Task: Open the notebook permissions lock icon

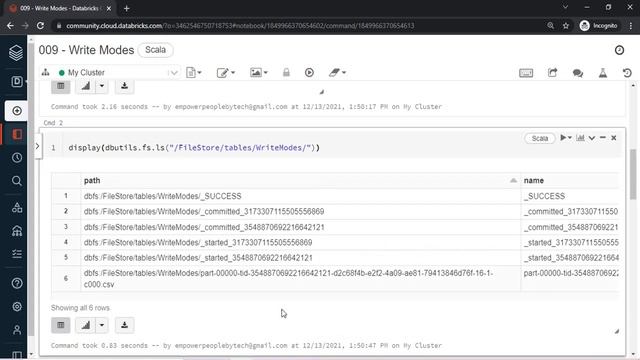Action: [x=286, y=73]
